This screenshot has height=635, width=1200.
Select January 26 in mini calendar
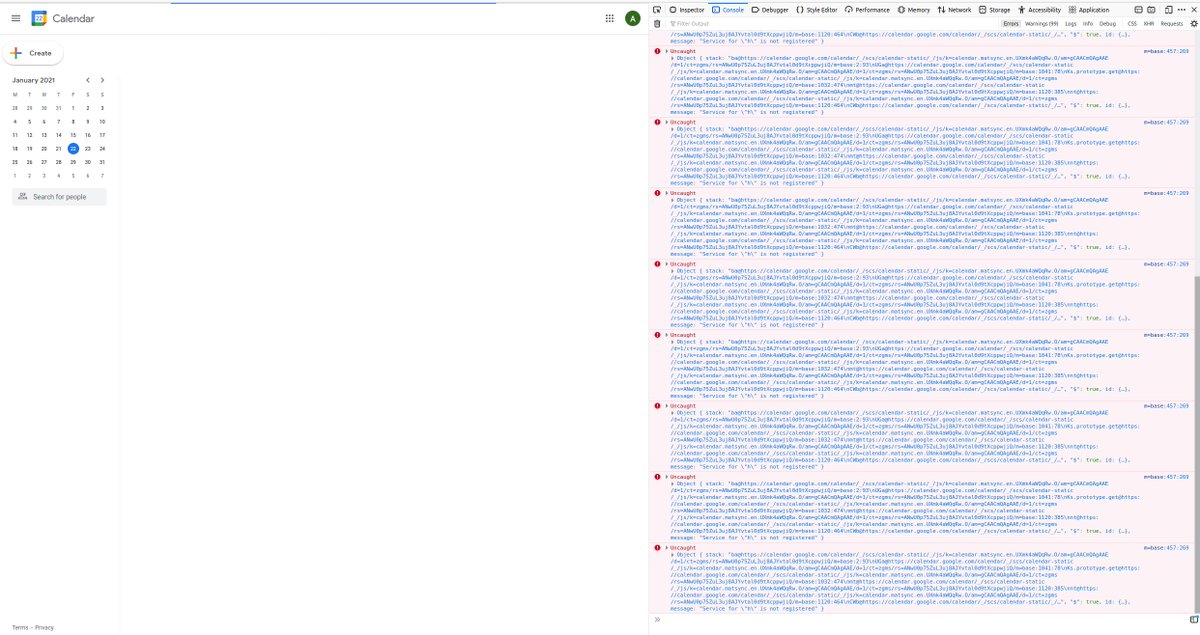[29, 162]
